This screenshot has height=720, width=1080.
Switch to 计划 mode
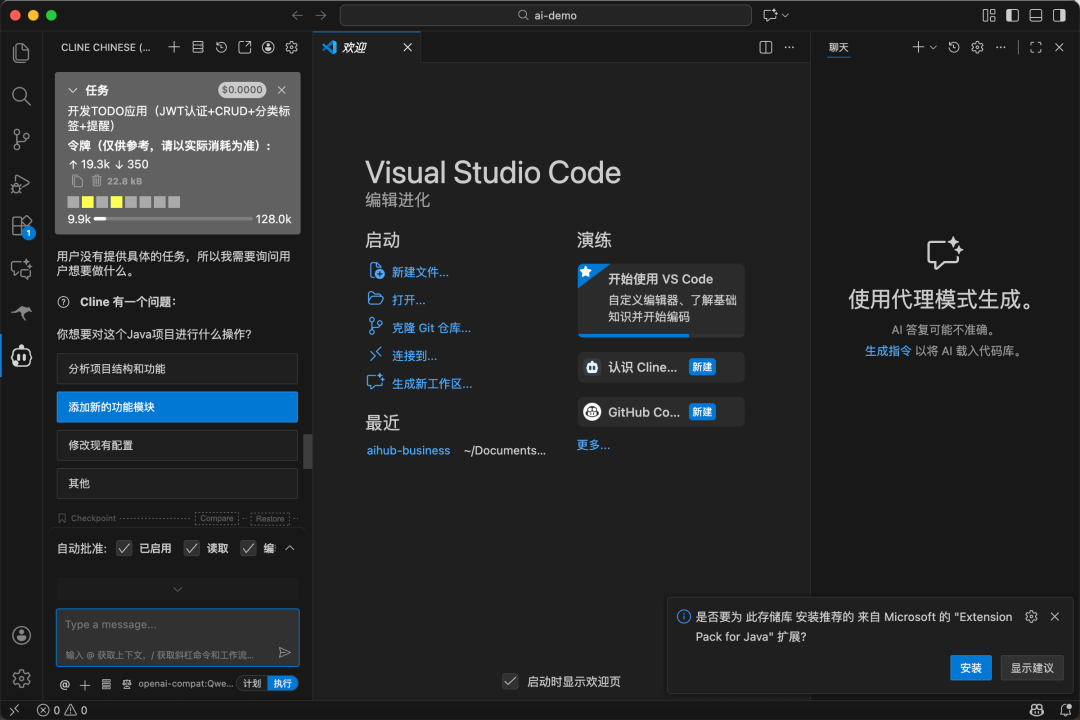pyautogui.click(x=252, y=683)
